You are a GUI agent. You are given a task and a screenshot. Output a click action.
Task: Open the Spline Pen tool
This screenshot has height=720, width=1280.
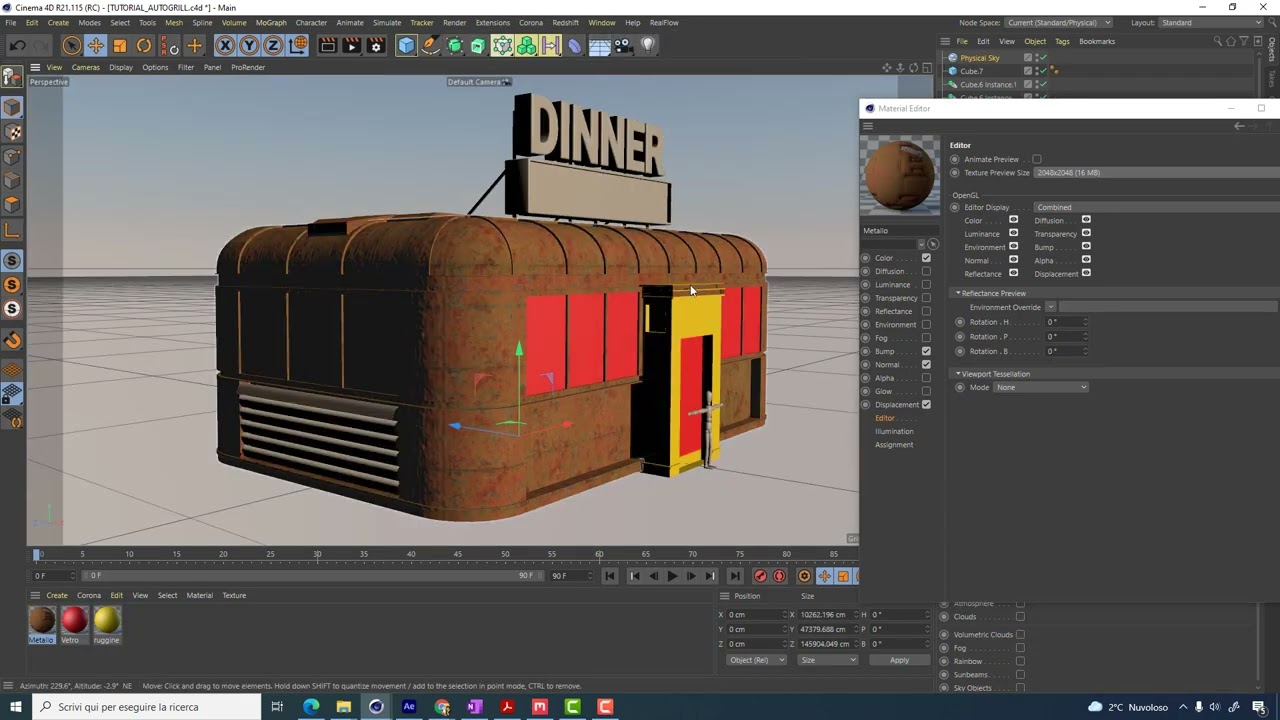430,45
